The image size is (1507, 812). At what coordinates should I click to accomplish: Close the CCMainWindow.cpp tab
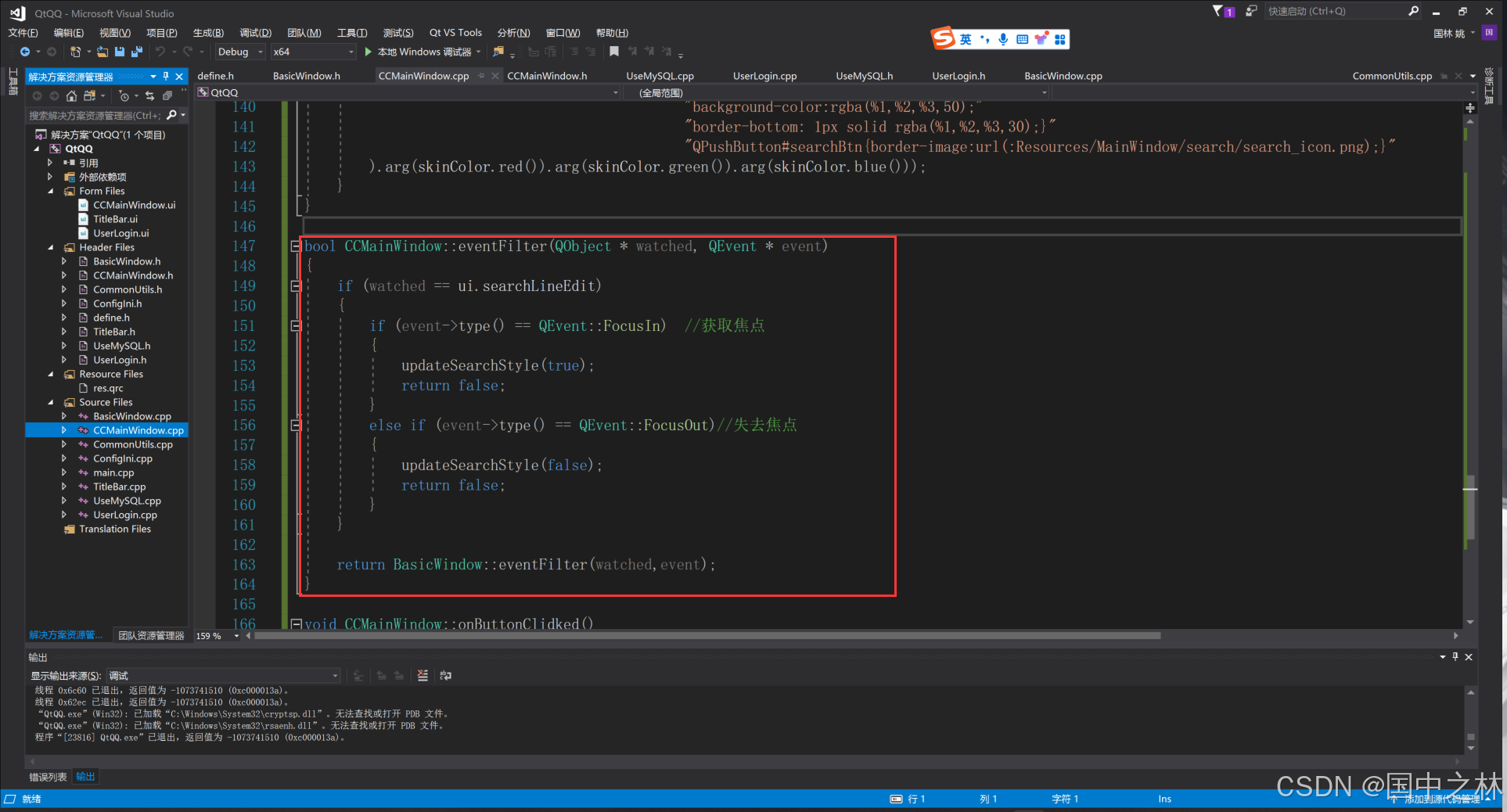point(495,76)
